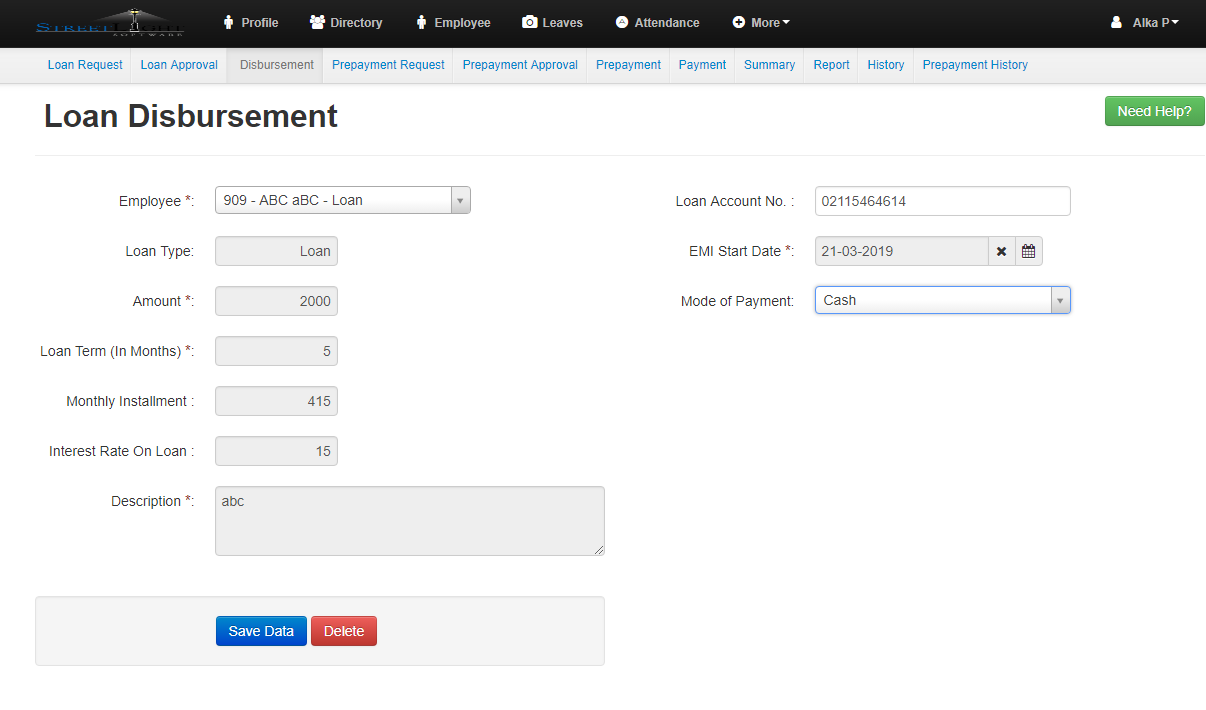Screen dimensions: 1206x710
Task: Switch to the Loan Request tab
Action: pos(85,65)
